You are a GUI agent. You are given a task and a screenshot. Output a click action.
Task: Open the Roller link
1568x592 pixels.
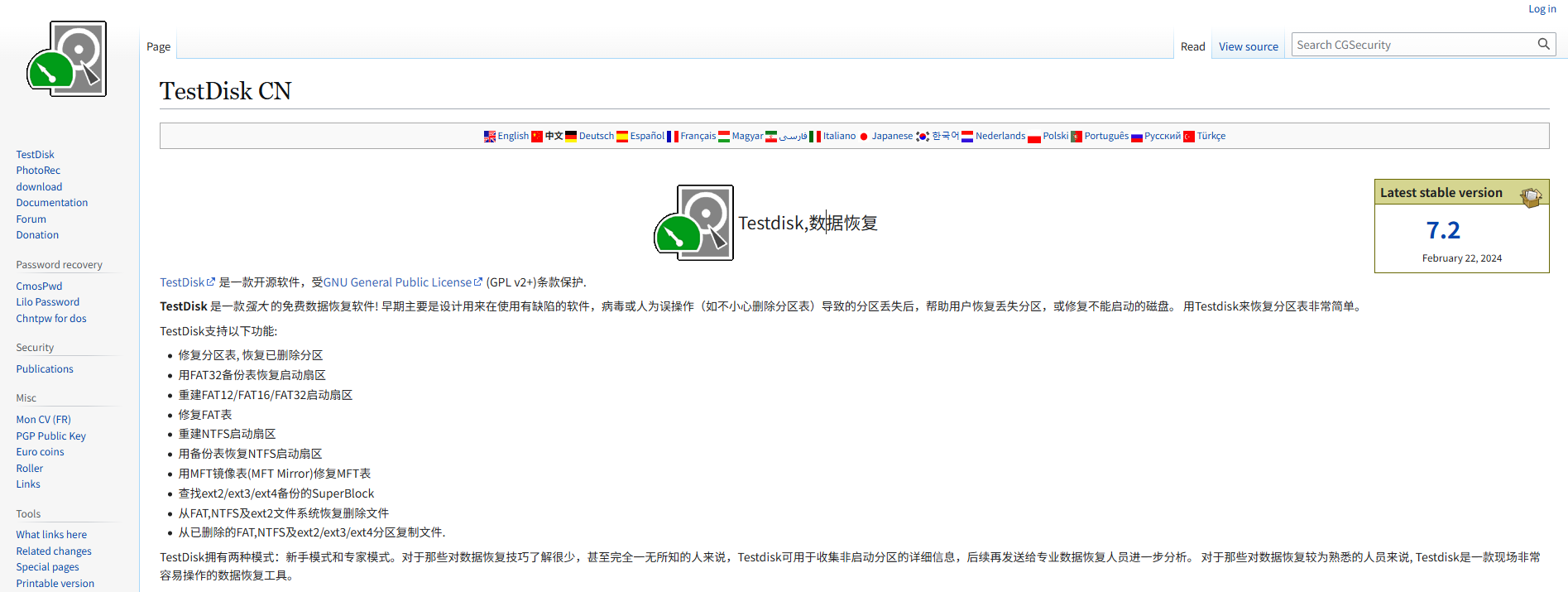tap(30, 469)
